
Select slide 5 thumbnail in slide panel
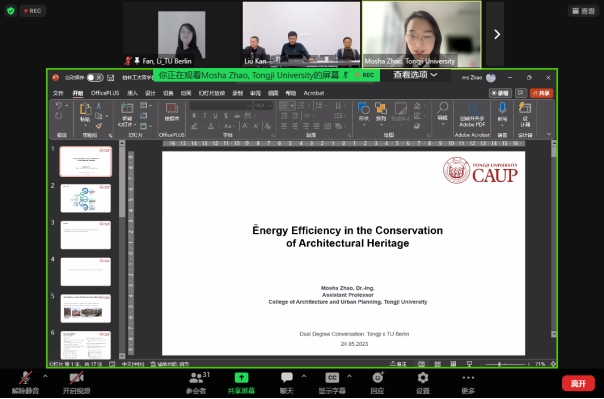point(86,309)
